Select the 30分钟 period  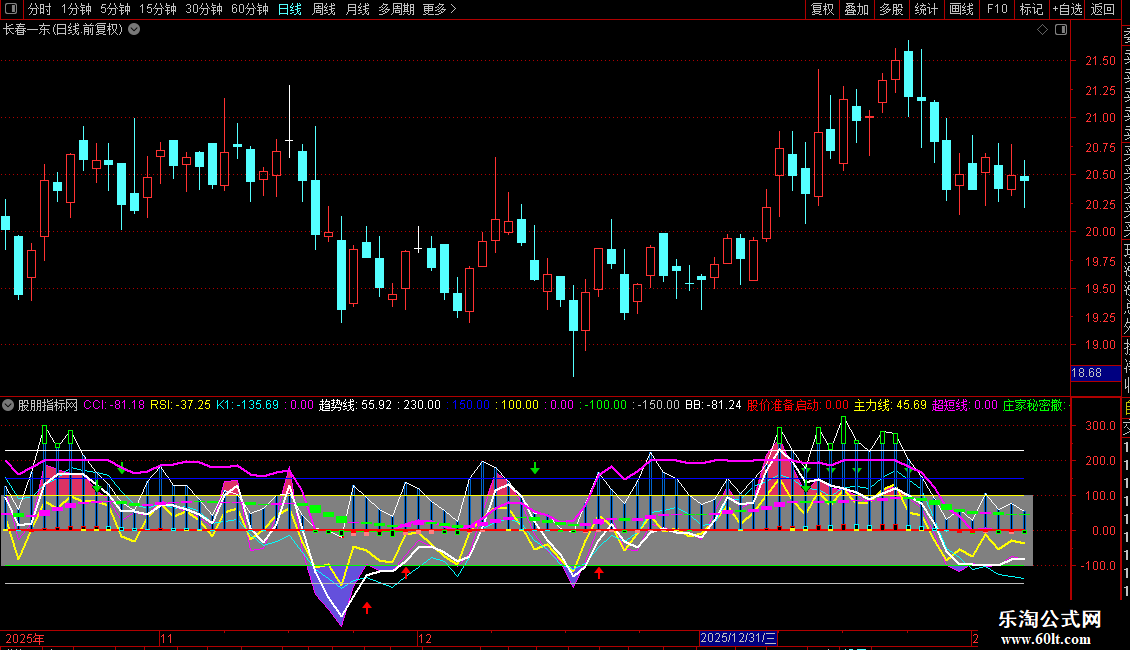[204, 9]
